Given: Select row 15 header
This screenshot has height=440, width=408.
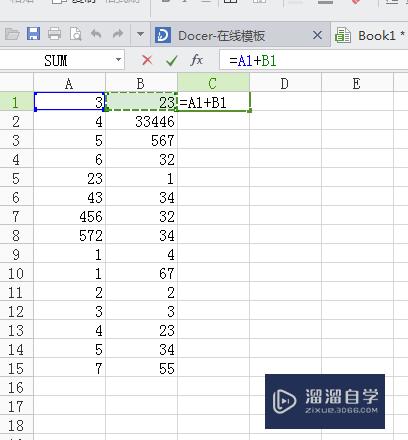Looking at the screenshot, I should click(17, 367).
